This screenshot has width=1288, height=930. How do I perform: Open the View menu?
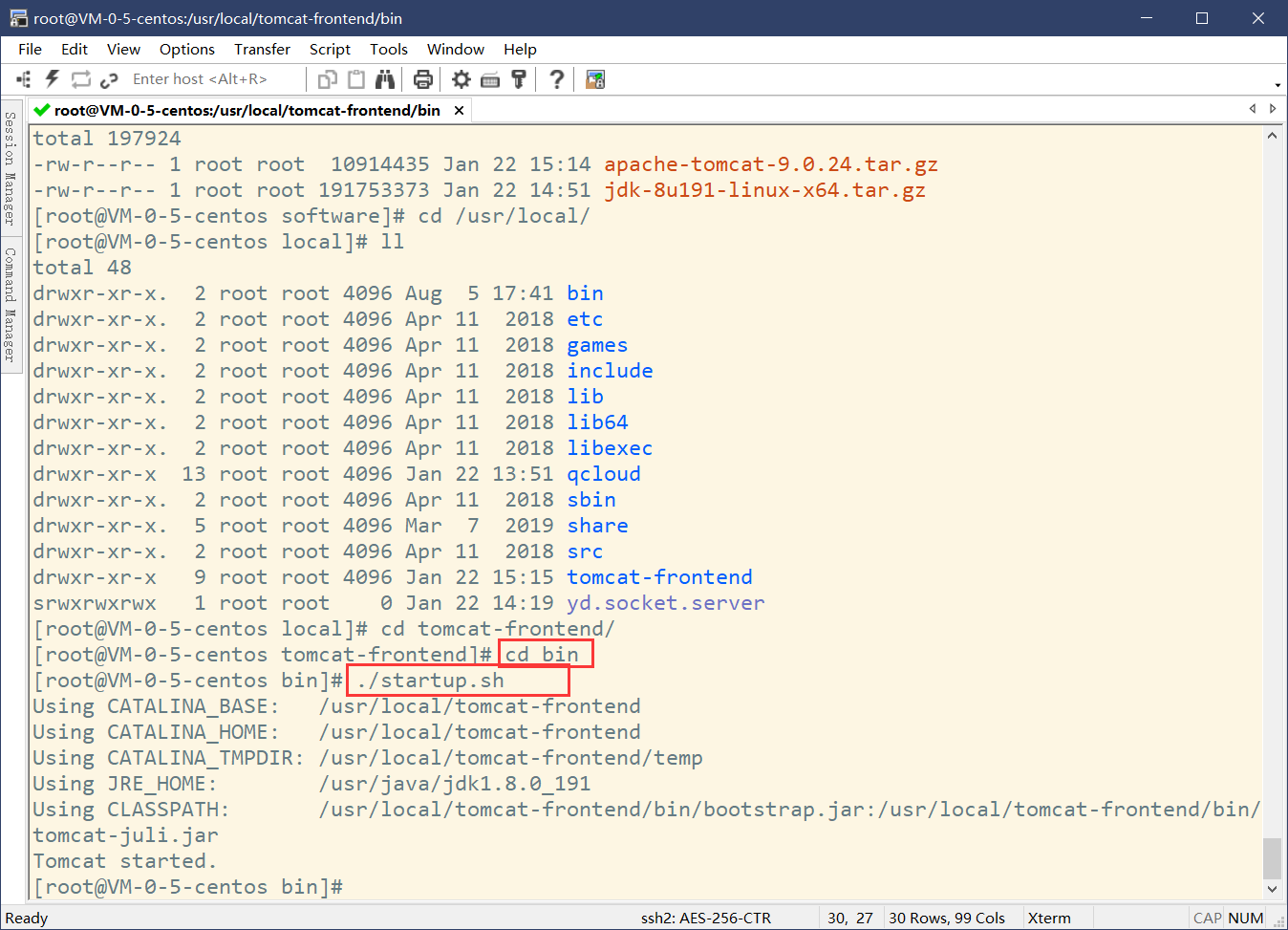click(x=123, y=49)
